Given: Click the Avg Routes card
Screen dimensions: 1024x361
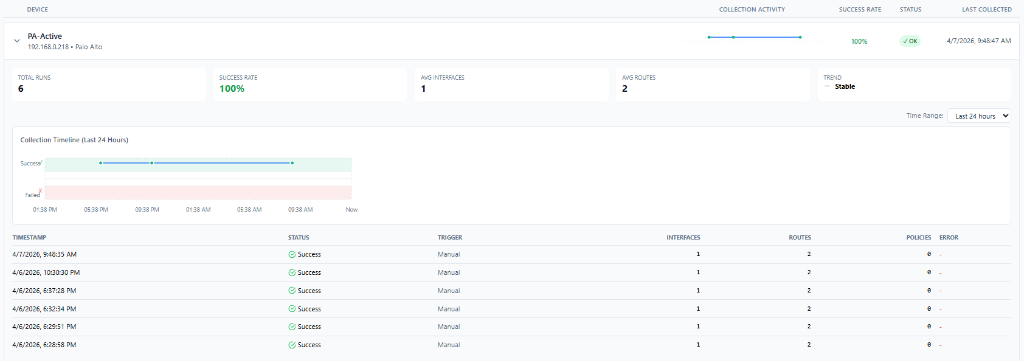Looking at the screenshot, I should pyautogui.click(x=713, y=85).
